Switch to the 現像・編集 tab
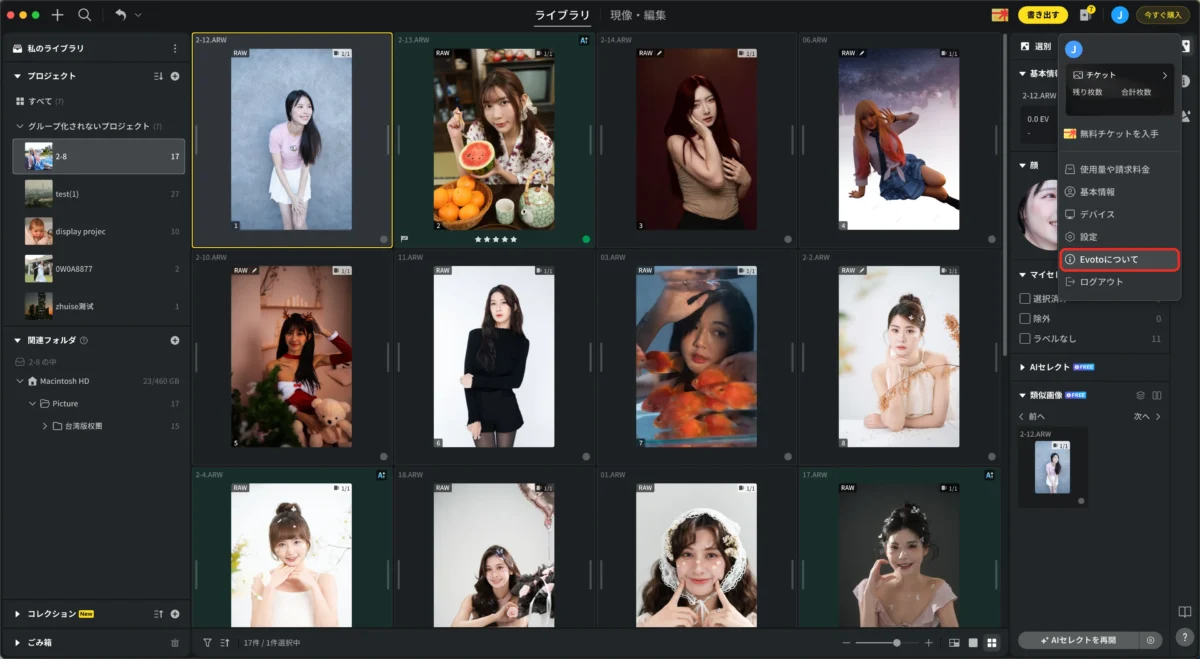 coord(638,15)
